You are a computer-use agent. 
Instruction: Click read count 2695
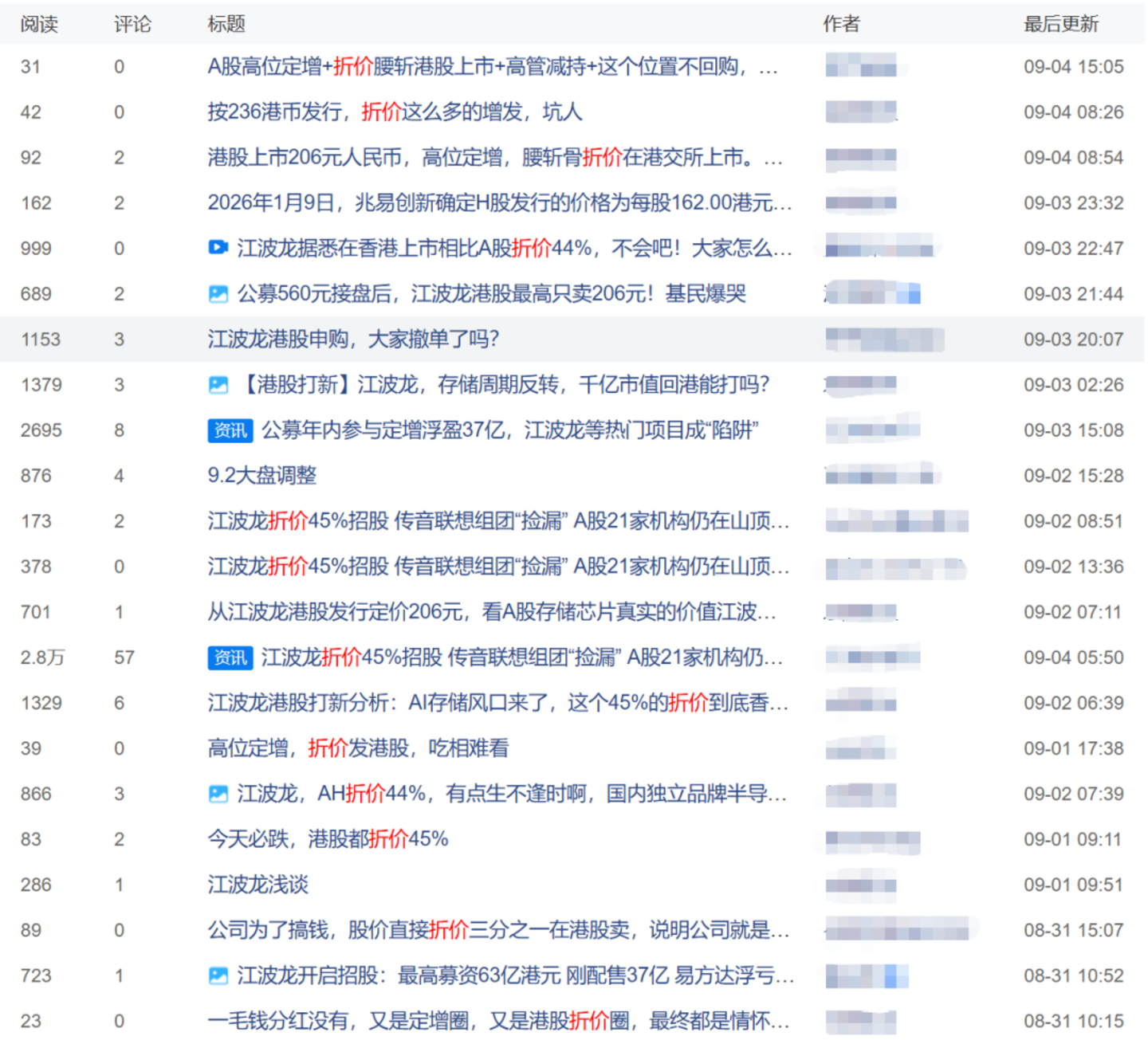(41, 430)
